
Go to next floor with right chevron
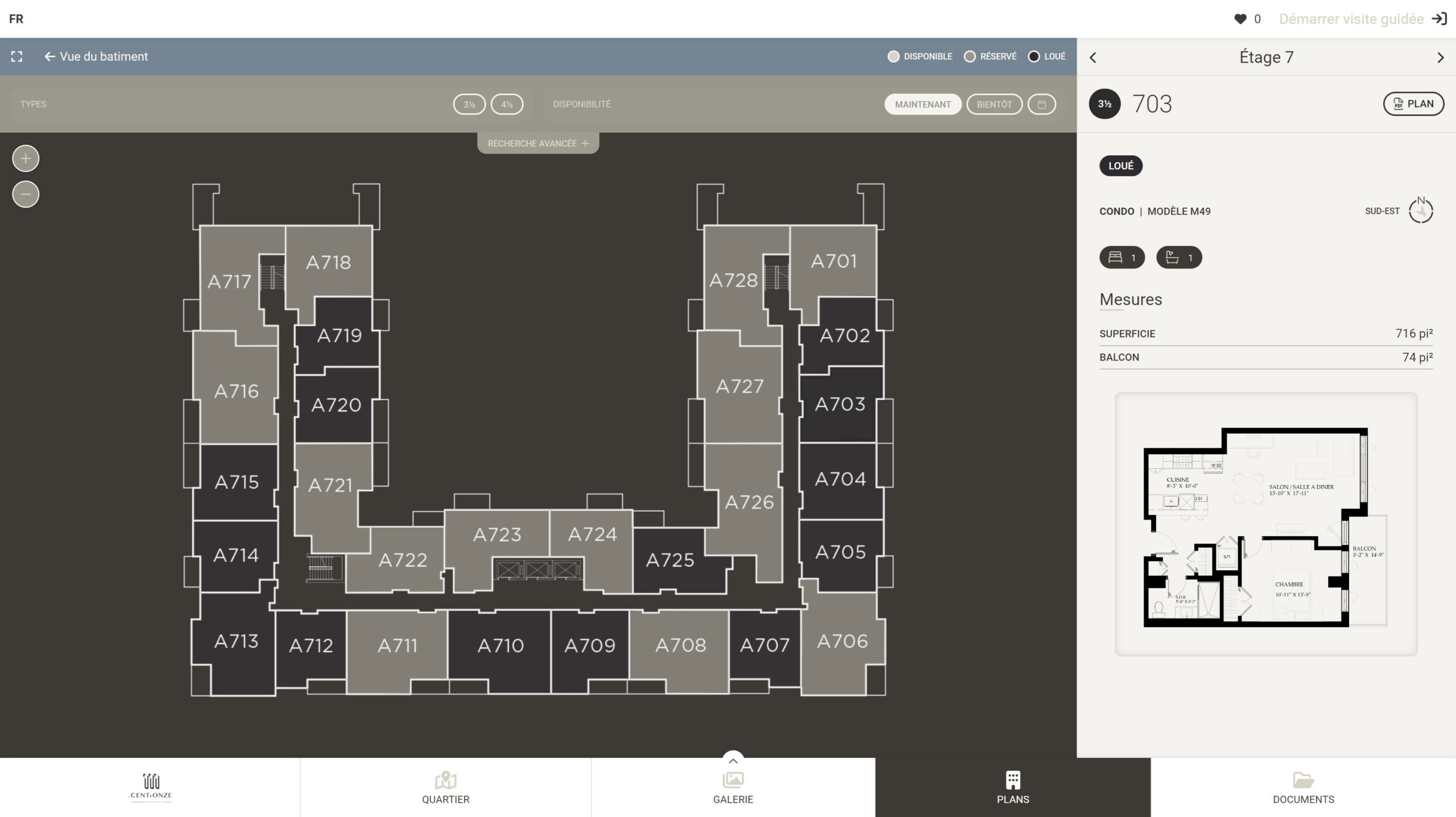pos(1440,57)
